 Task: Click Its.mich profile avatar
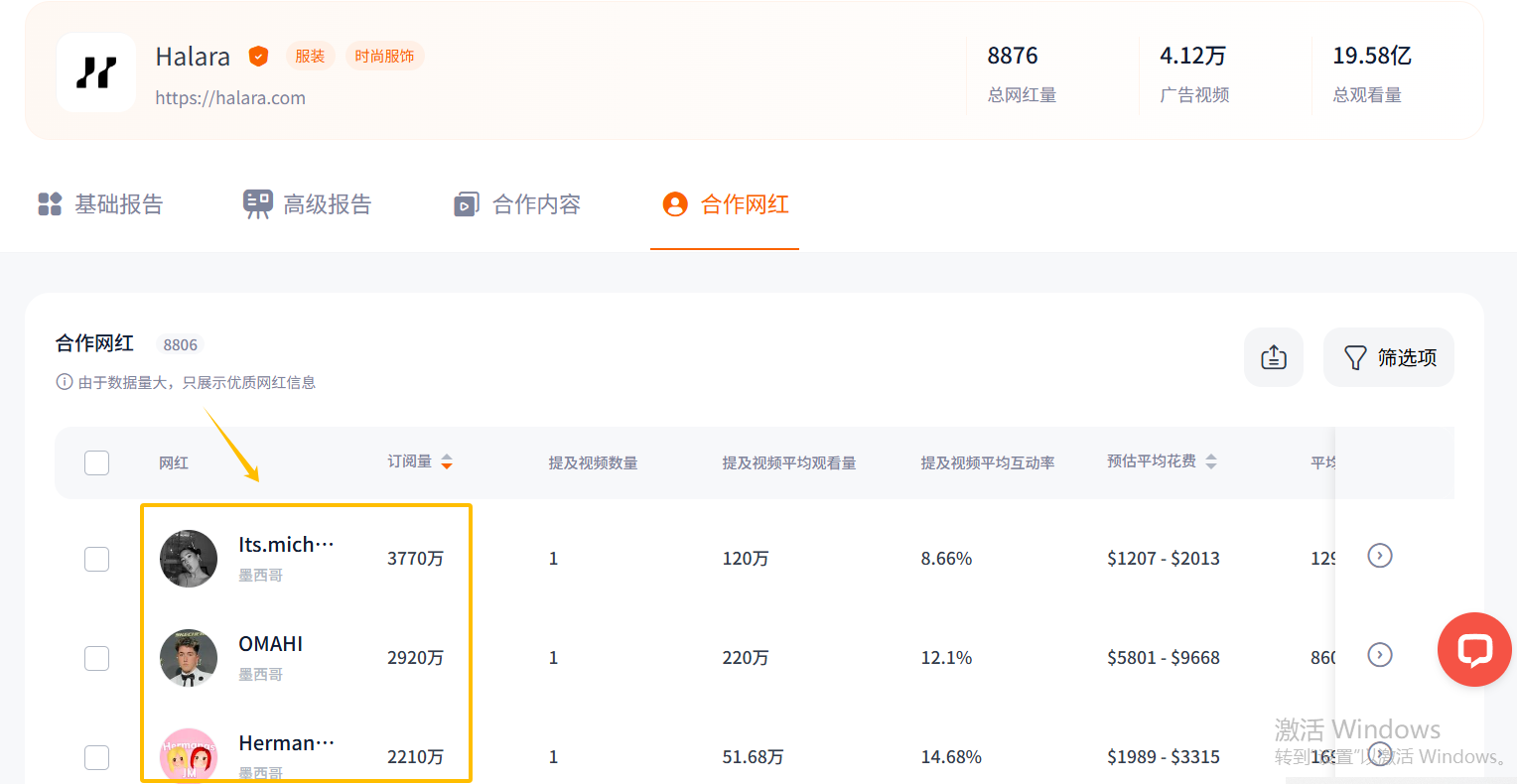coord(189,559)
